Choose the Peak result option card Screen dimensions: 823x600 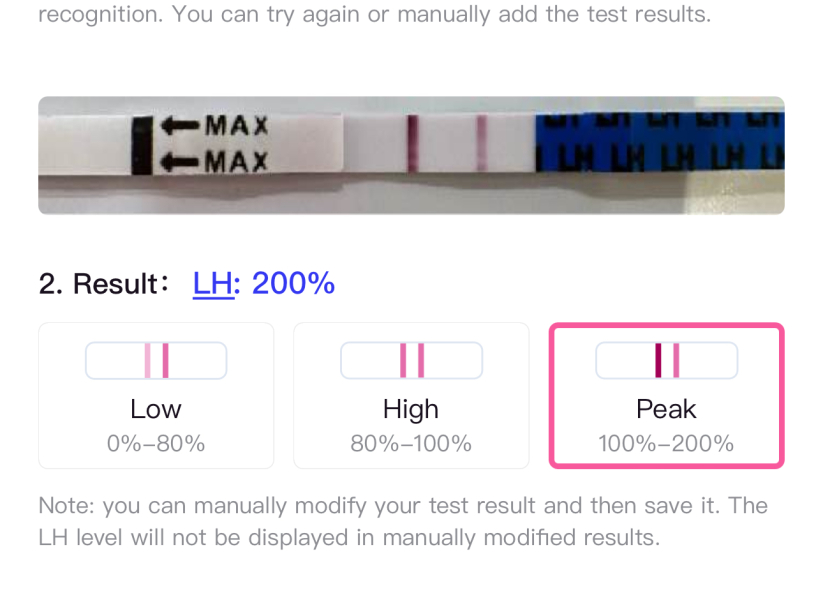[666, 395]
